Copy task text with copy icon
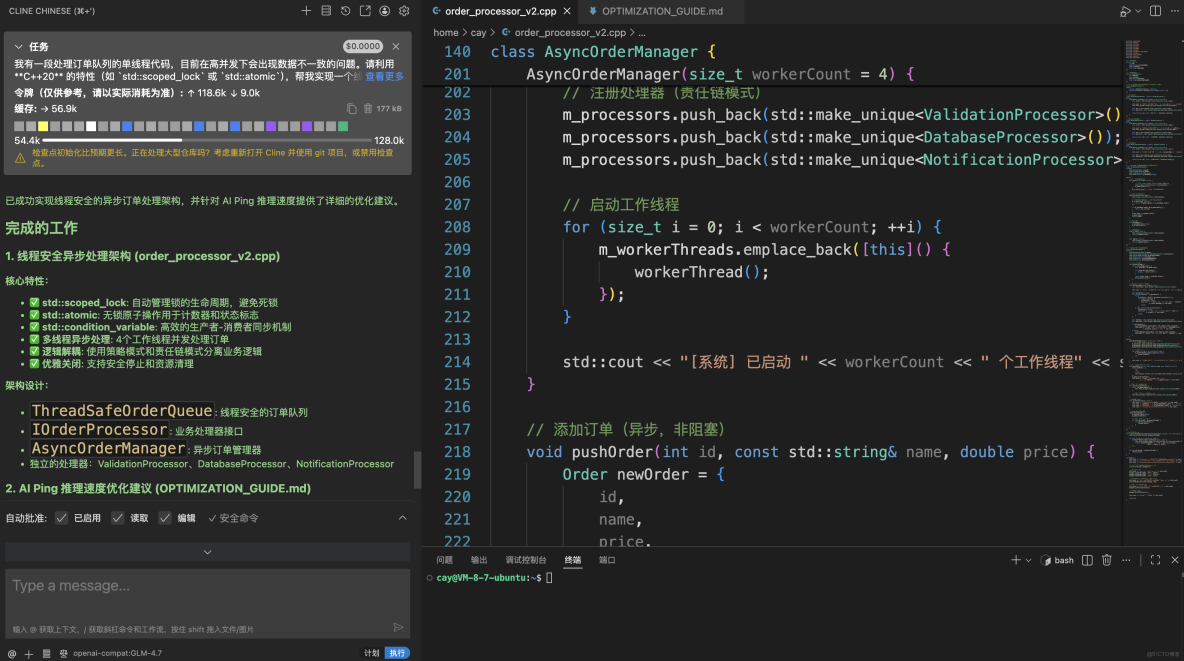This screenshot has width=1184, height=661. click(x=352, y=108)
